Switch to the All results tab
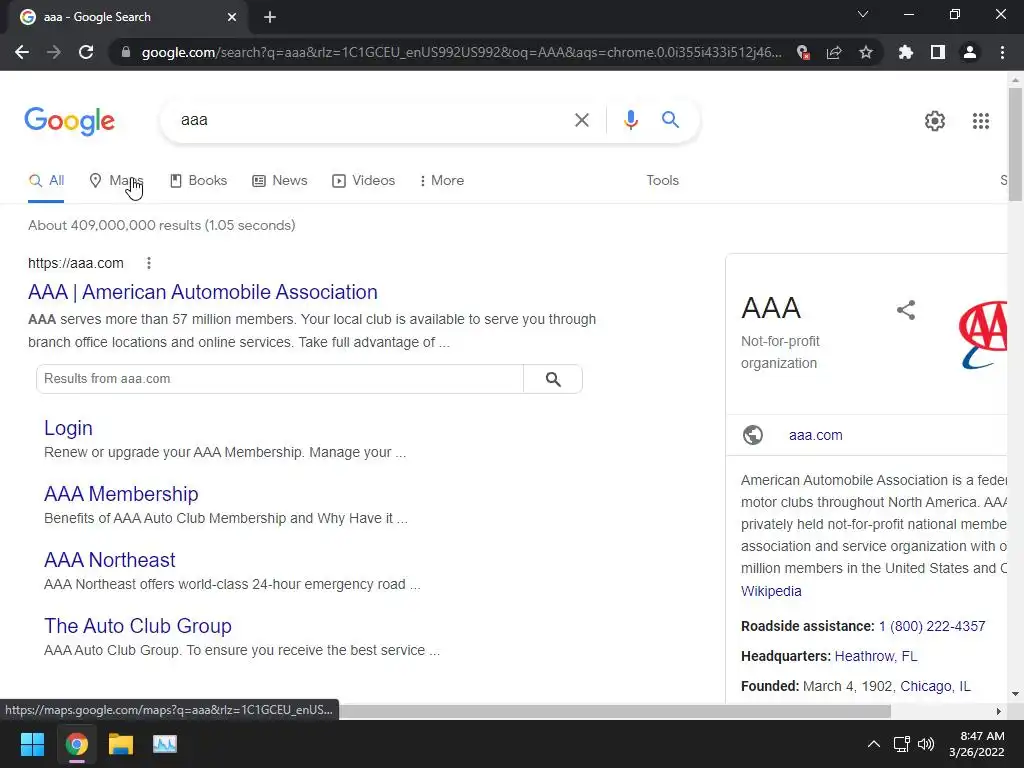This screenshot has width=1024, height=768. [46, 181]
